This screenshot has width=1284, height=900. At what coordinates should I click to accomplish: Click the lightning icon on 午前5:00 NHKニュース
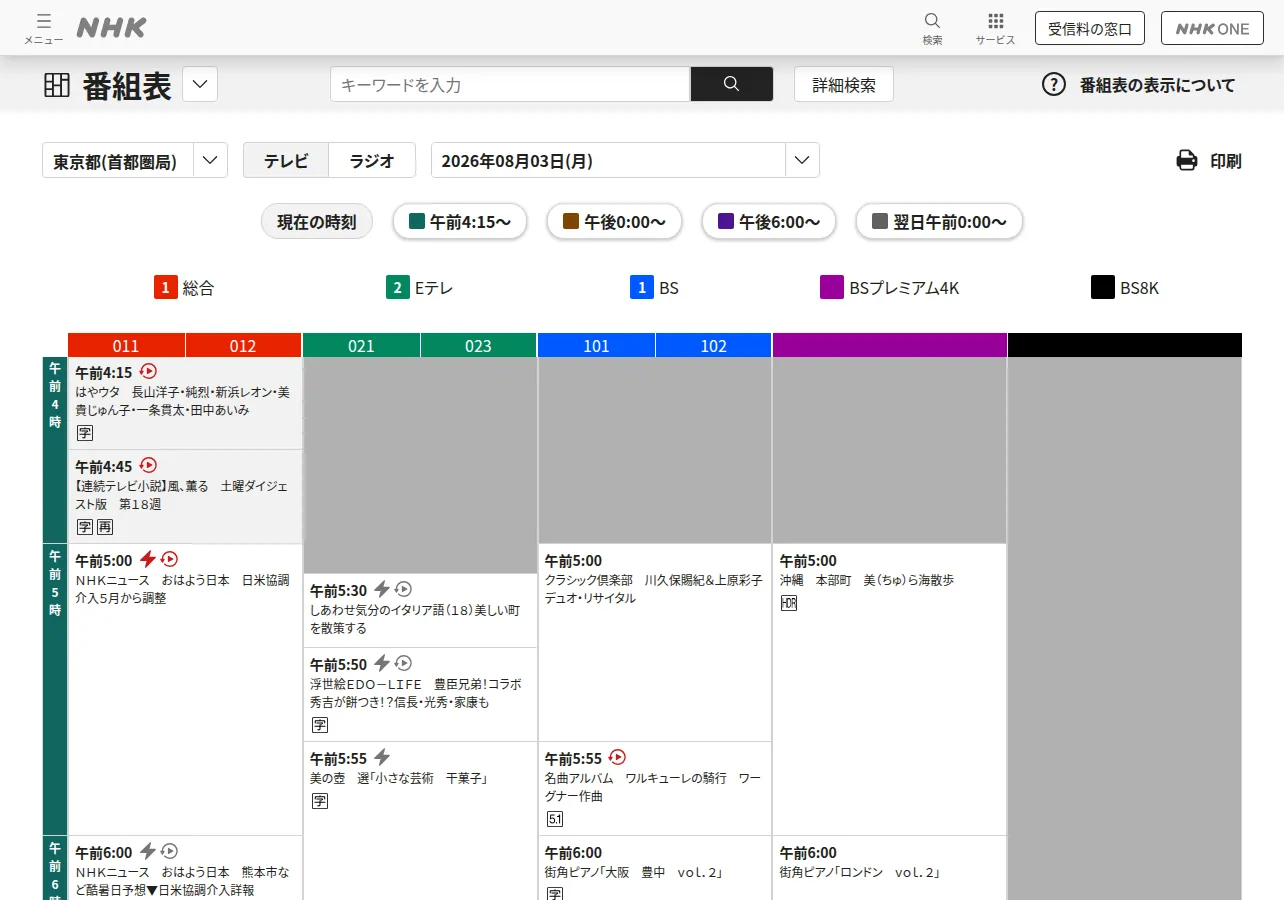pyautogui.click(x=148, y=559)
